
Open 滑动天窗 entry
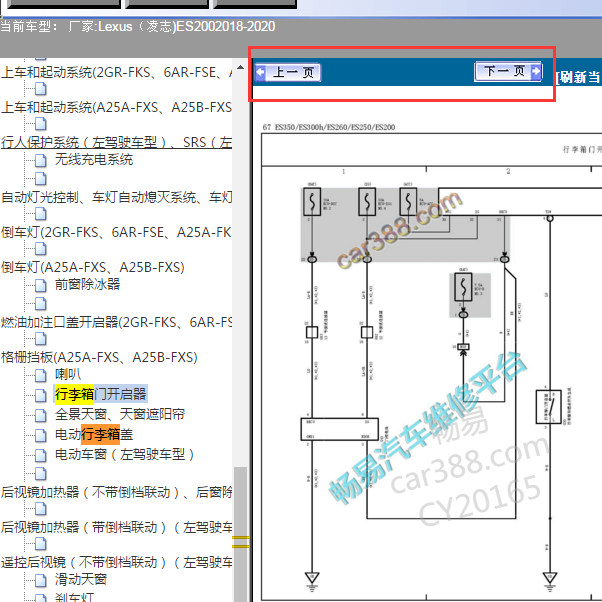[x=81, y=579]
